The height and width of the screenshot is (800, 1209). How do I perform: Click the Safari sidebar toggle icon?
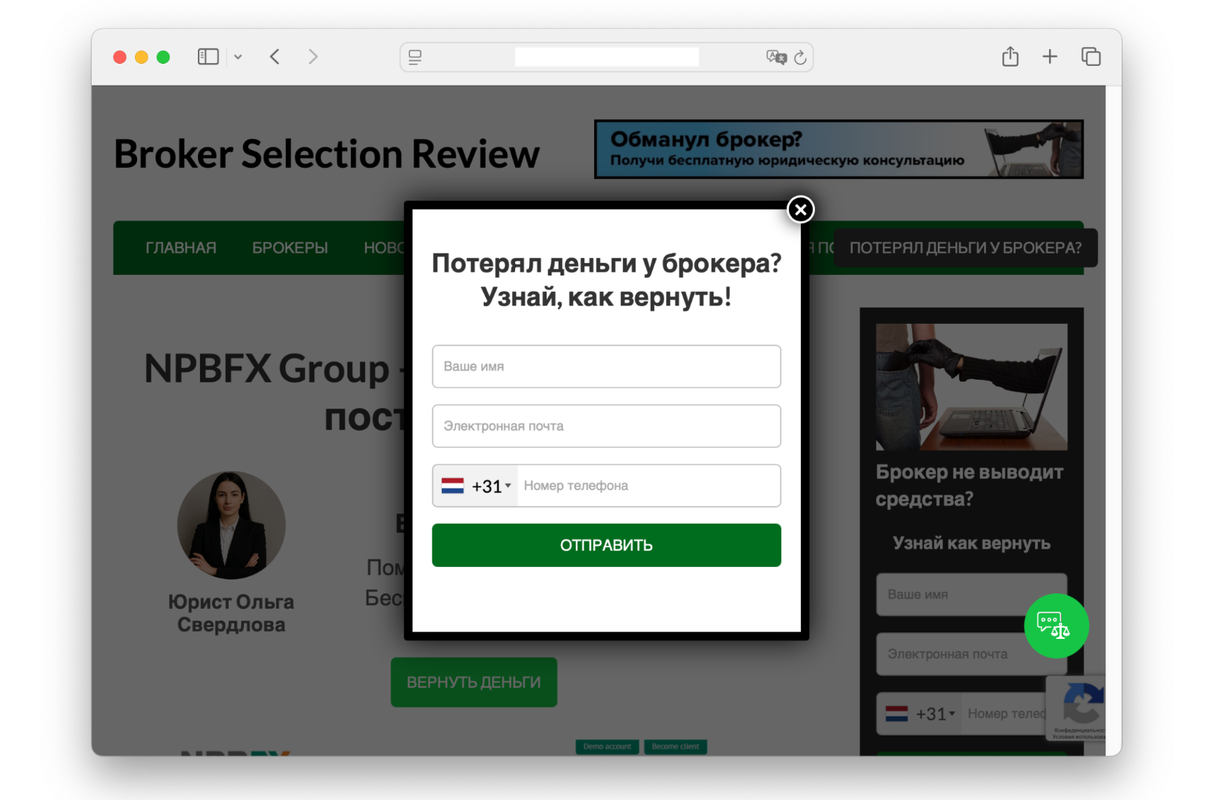[x=208, y=57]
